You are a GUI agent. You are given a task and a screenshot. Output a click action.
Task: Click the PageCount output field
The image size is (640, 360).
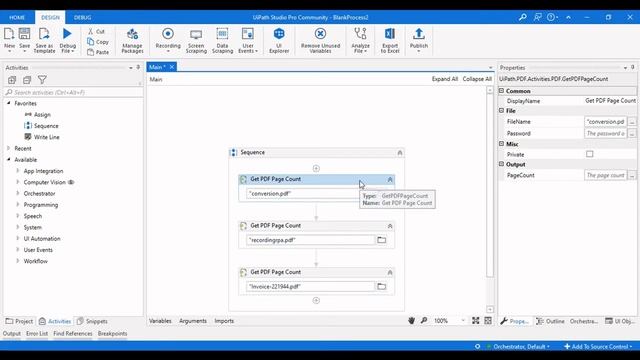(606, 175)
